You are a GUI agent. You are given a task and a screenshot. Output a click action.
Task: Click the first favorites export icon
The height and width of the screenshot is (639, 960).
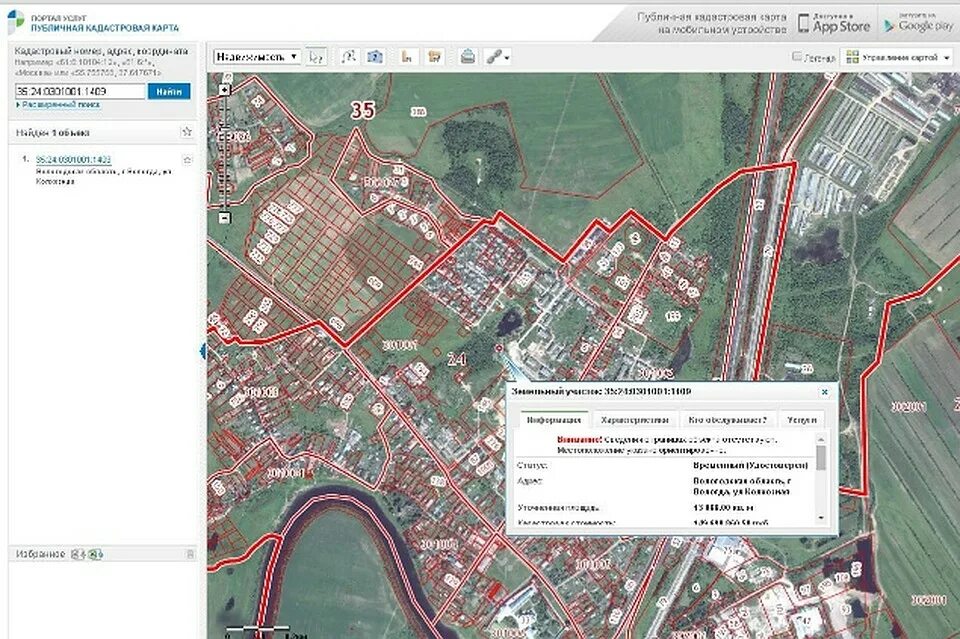78,554
